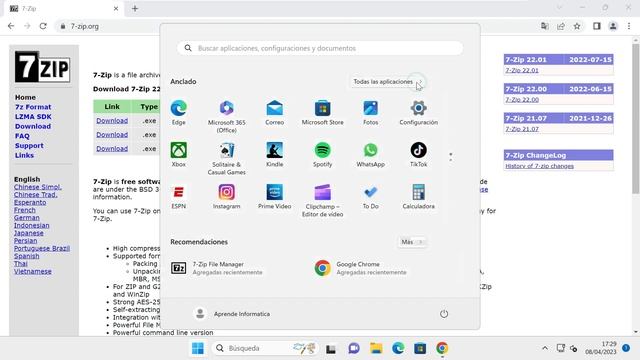Go to the Download page link
This screenshot has height=360, width=640.
pos(33,127)
